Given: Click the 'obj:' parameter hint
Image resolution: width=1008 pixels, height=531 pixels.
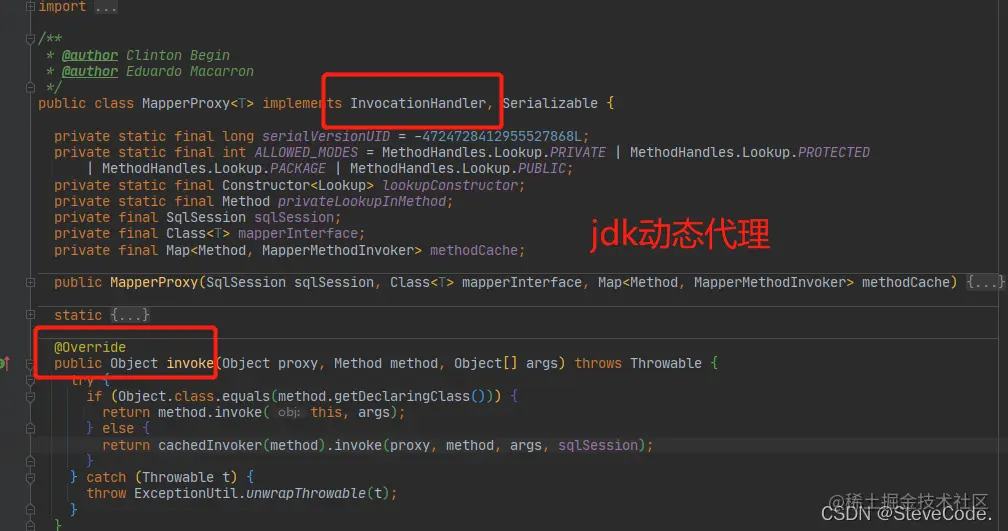Looking at the screenshot, I should (289, 413).
